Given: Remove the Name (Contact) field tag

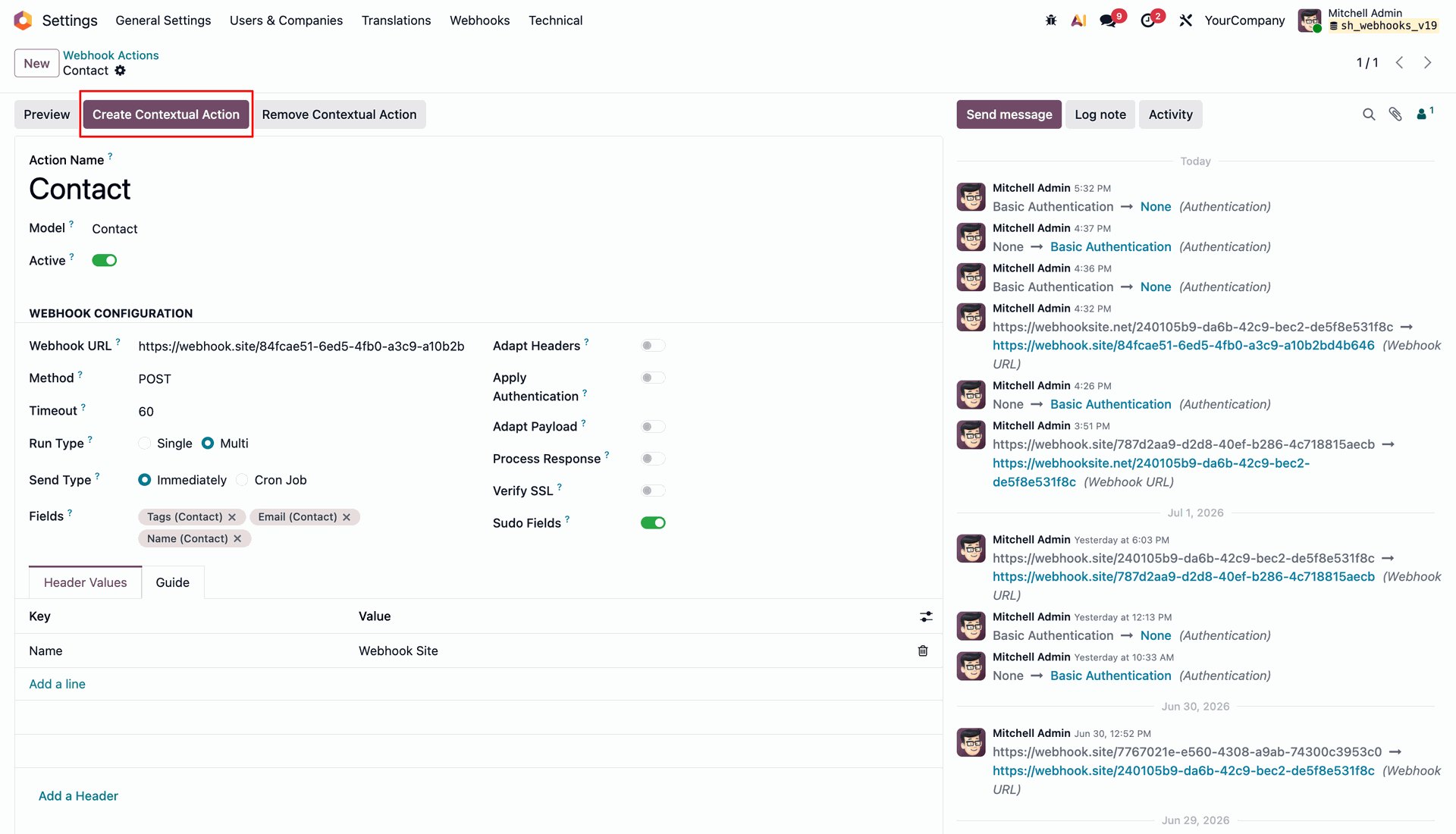Looking at the screenshot, I should coord(237,539).
